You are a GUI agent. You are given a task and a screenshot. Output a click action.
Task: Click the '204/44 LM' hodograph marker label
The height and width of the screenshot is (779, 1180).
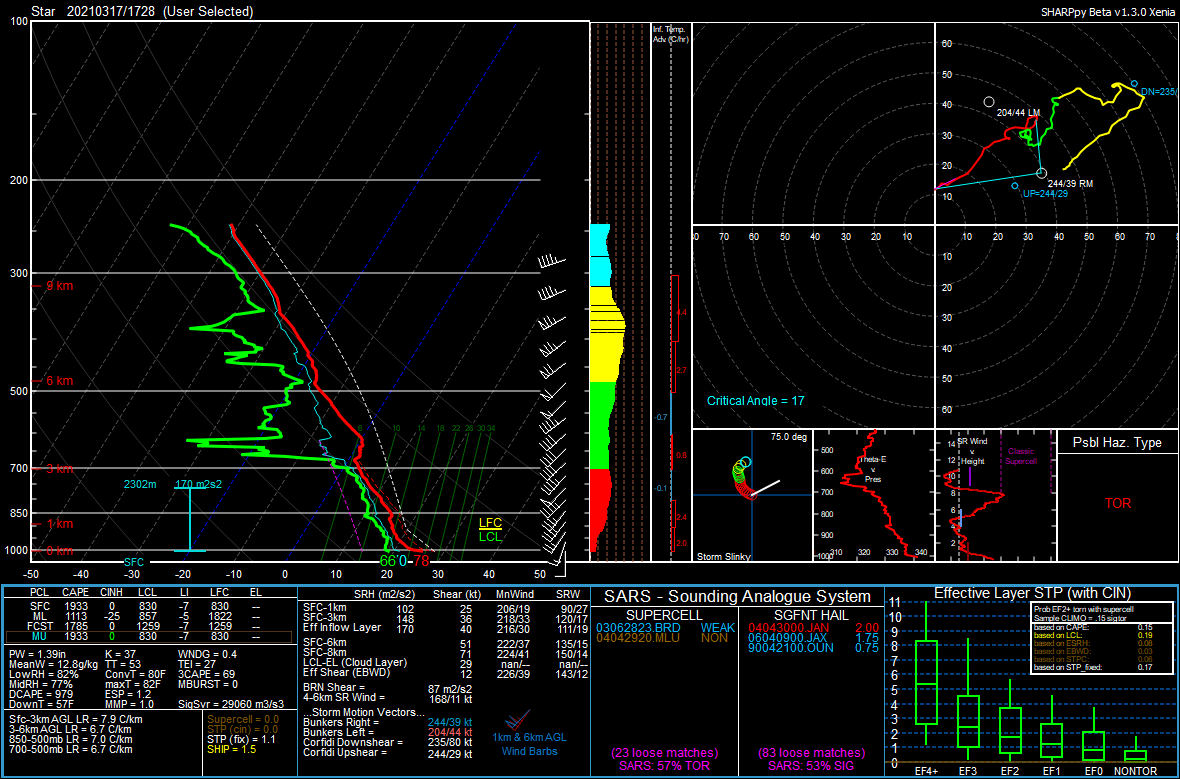[1018, 112]
